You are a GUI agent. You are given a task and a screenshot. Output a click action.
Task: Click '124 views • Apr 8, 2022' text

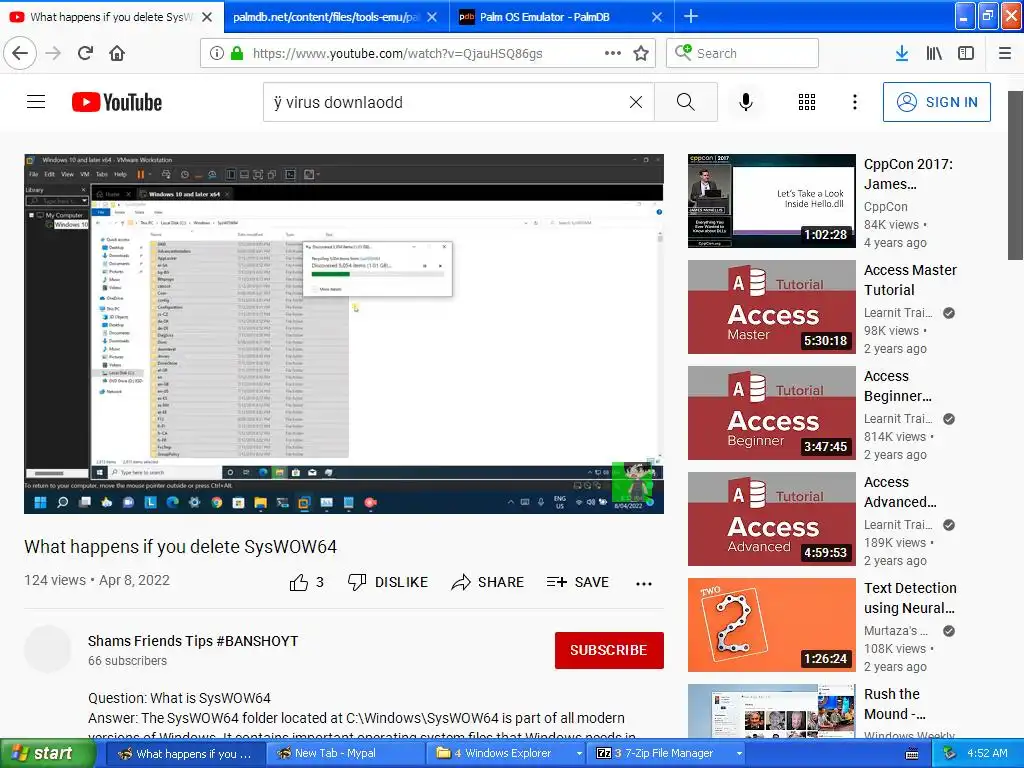pos(97,580)
